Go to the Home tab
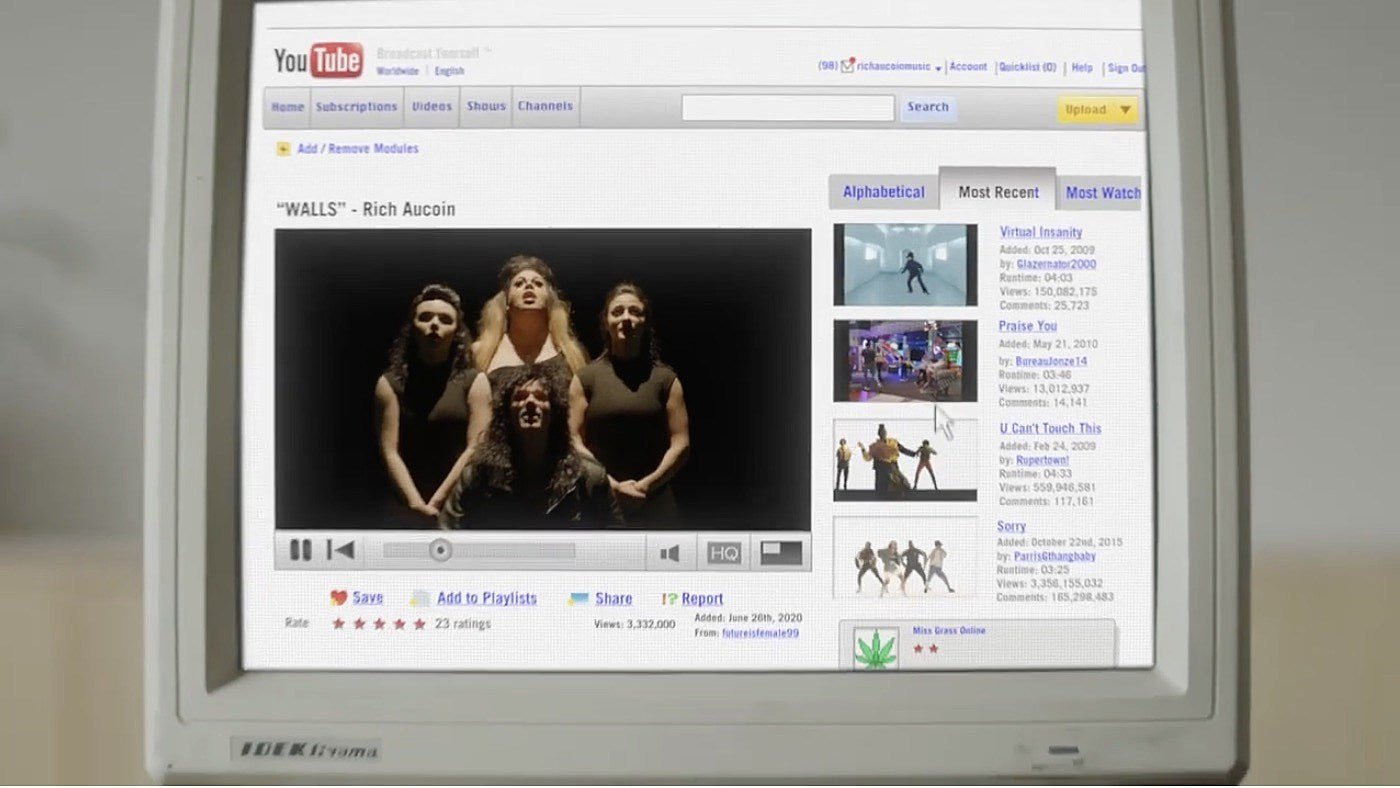The height and width of the screenshot is (788, 1400). tap(287, 107)
